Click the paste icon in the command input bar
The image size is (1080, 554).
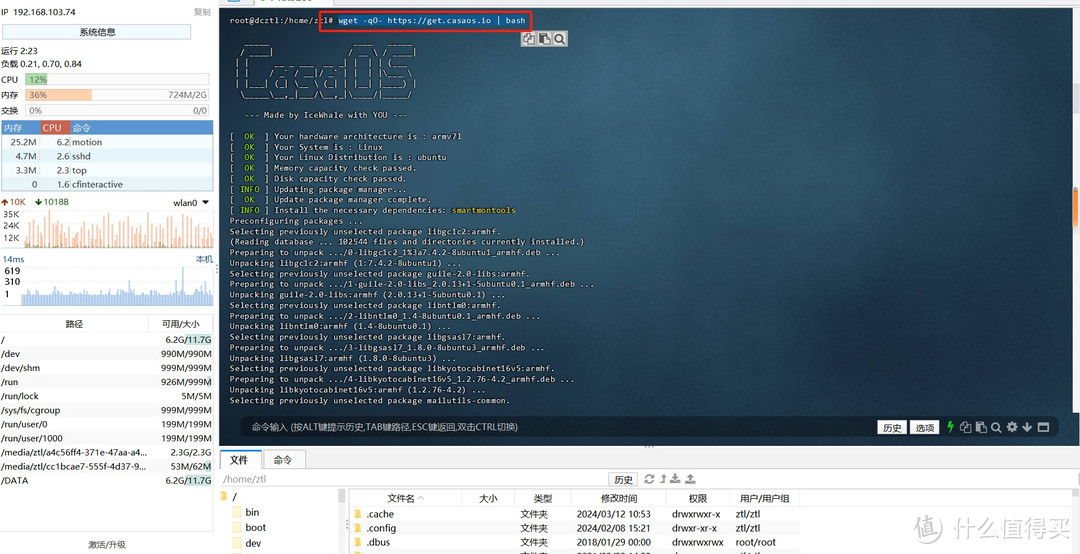[981, 427]
